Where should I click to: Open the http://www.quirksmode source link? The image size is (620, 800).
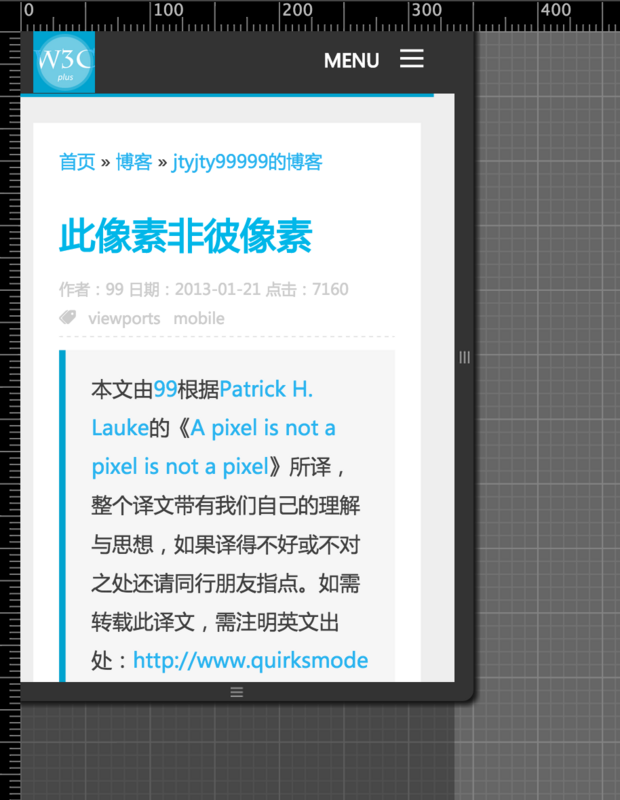pos(251,661)
